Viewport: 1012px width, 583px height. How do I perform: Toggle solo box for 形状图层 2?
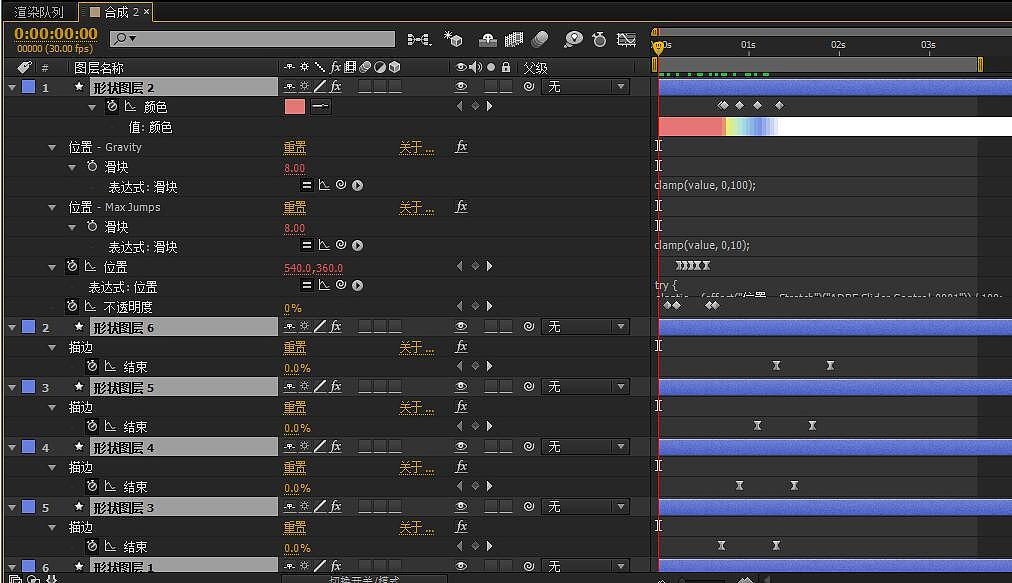[x=491, y=87]
